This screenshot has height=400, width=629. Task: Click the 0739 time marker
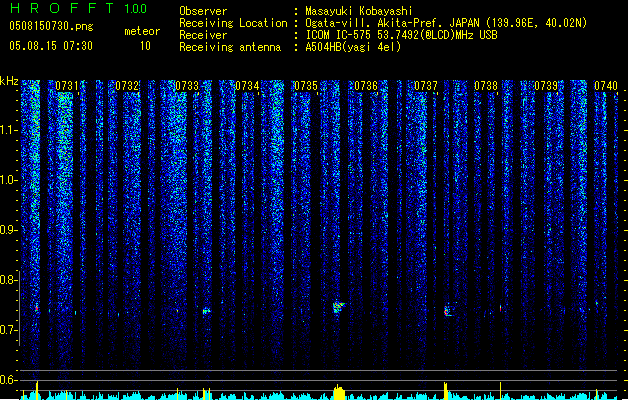tap(546, 86)
